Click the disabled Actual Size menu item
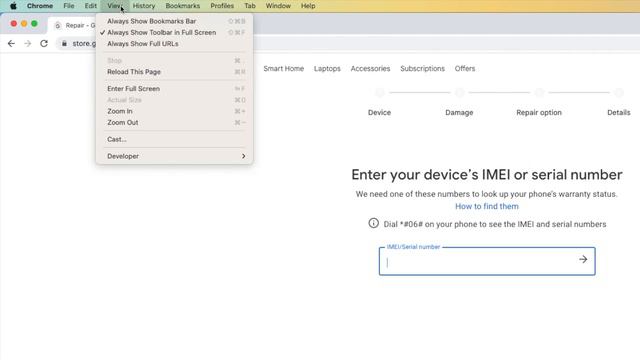 pyautogui.click(x=174, y=100)
